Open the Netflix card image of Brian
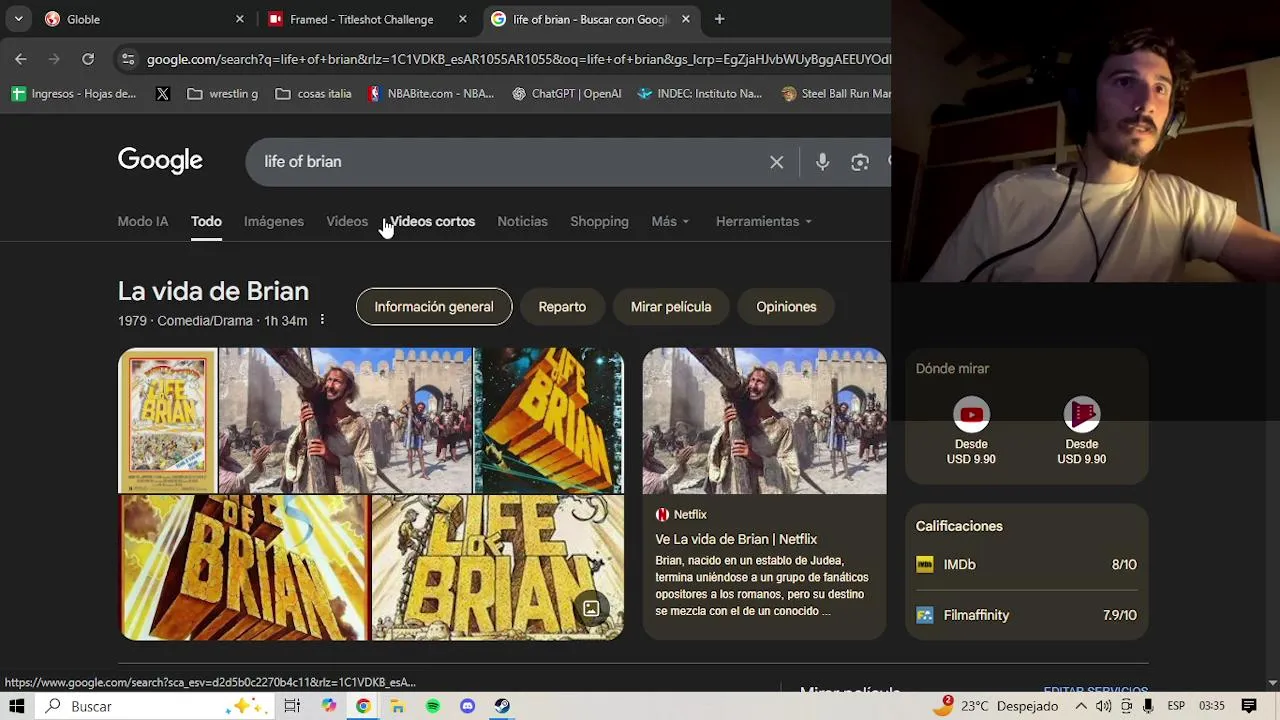 [764, 421]
